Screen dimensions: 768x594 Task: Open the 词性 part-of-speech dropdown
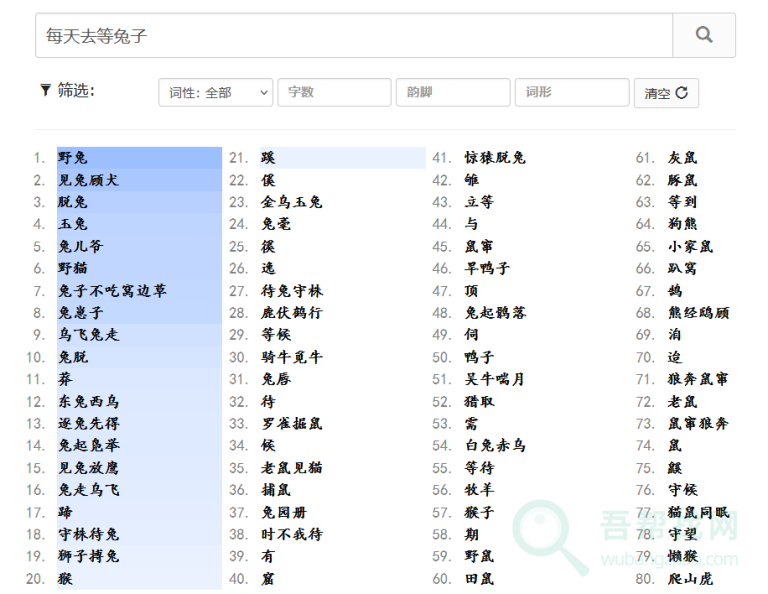click(215, 93)
